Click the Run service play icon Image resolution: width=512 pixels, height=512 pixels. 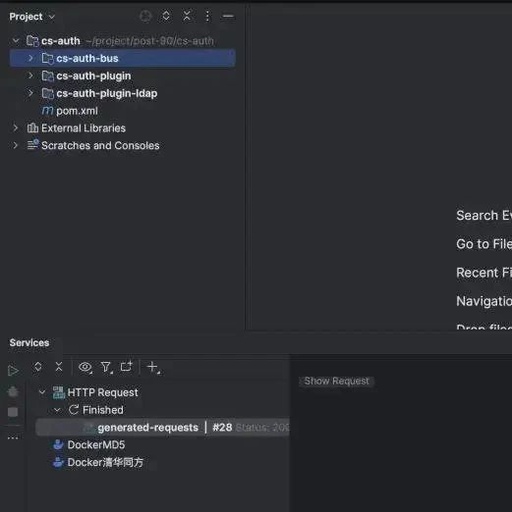[x=13, y=370]
